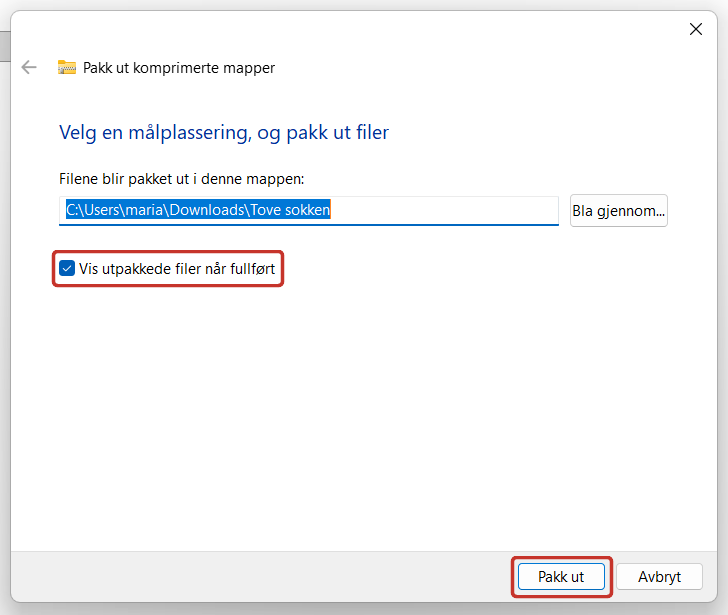Click heading 'Velg en målplassering, og pakk ut filer'
The width and height of the screenshot is (728, 615).
[224, 133]
